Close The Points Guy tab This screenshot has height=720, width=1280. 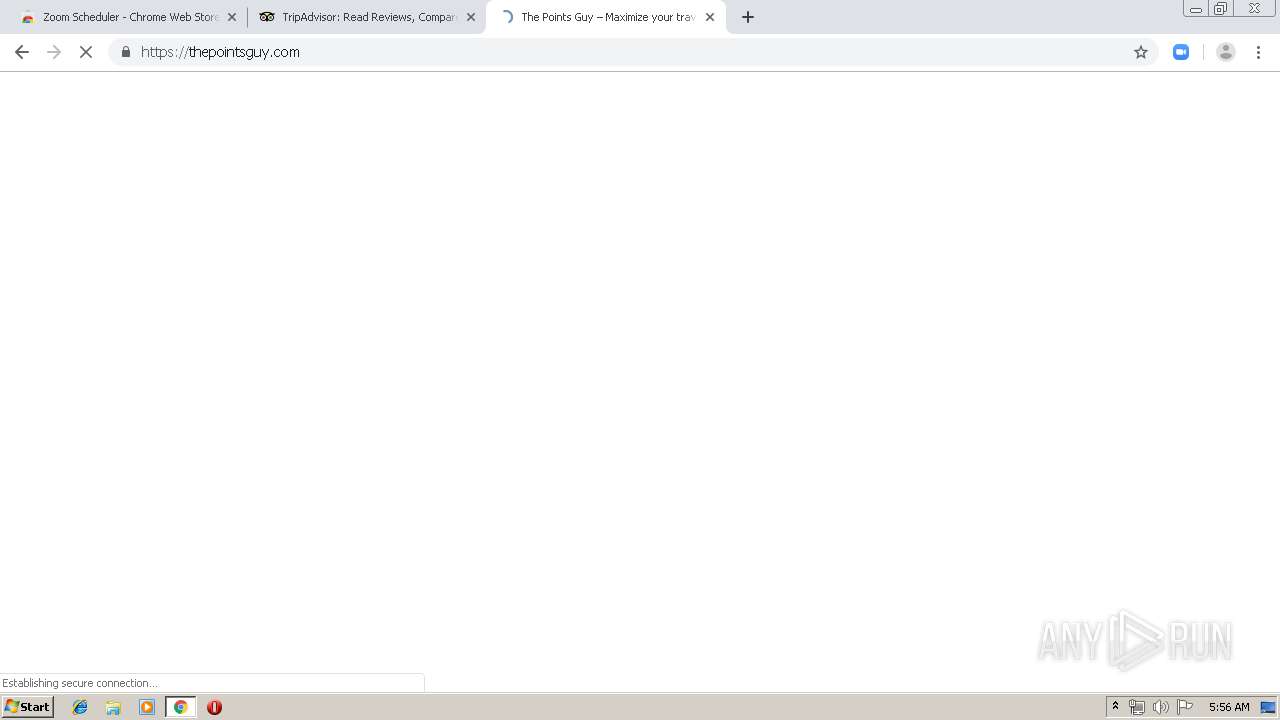pyautogui.click(x=710, y=17)
